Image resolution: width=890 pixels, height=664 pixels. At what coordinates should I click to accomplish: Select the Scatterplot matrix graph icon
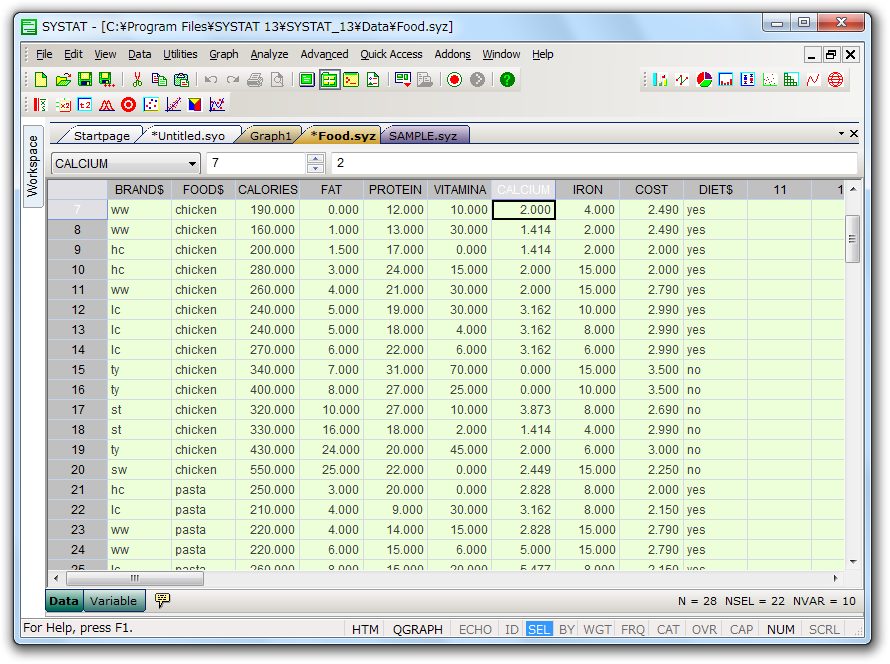click(x=791, y=79)
